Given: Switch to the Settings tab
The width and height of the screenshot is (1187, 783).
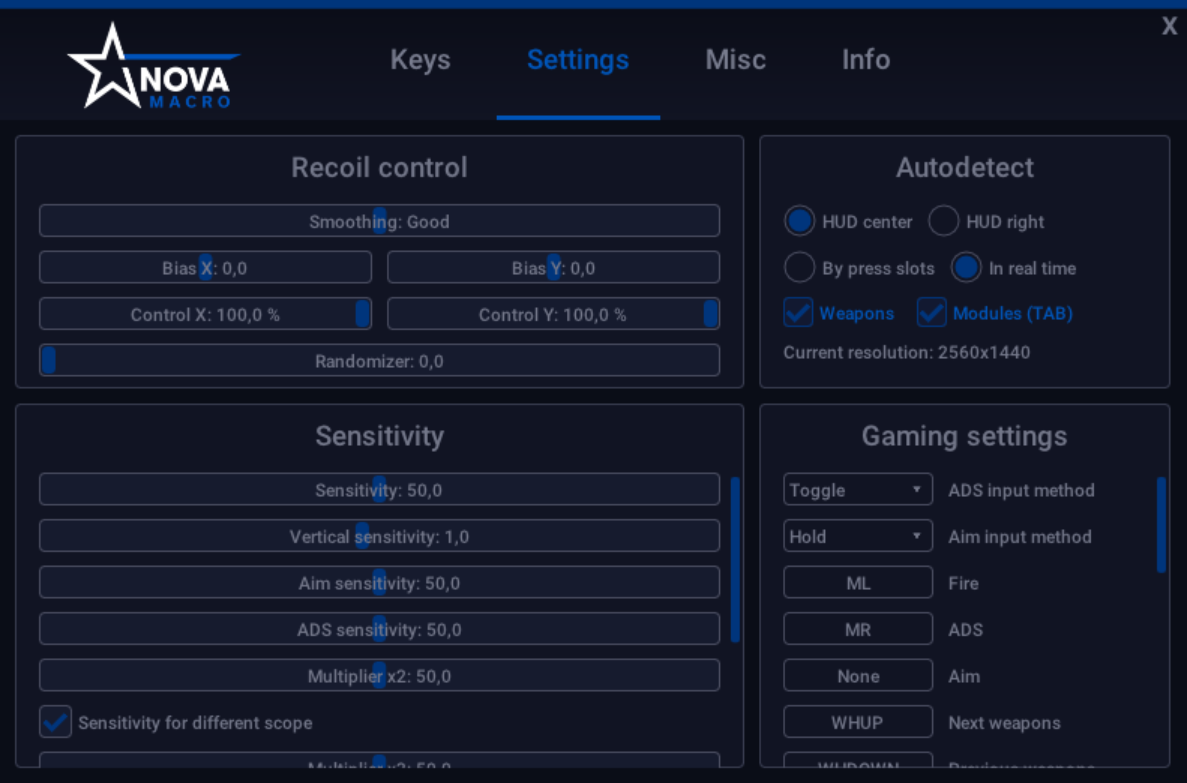Looking at the screenshot, I should pyautogui.click(x=578, y=60).
